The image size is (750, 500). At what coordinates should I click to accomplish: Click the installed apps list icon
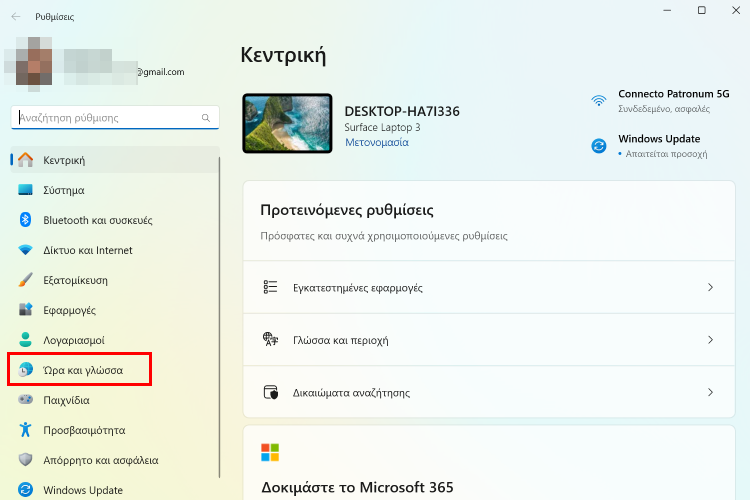click(x=270, y=287)
